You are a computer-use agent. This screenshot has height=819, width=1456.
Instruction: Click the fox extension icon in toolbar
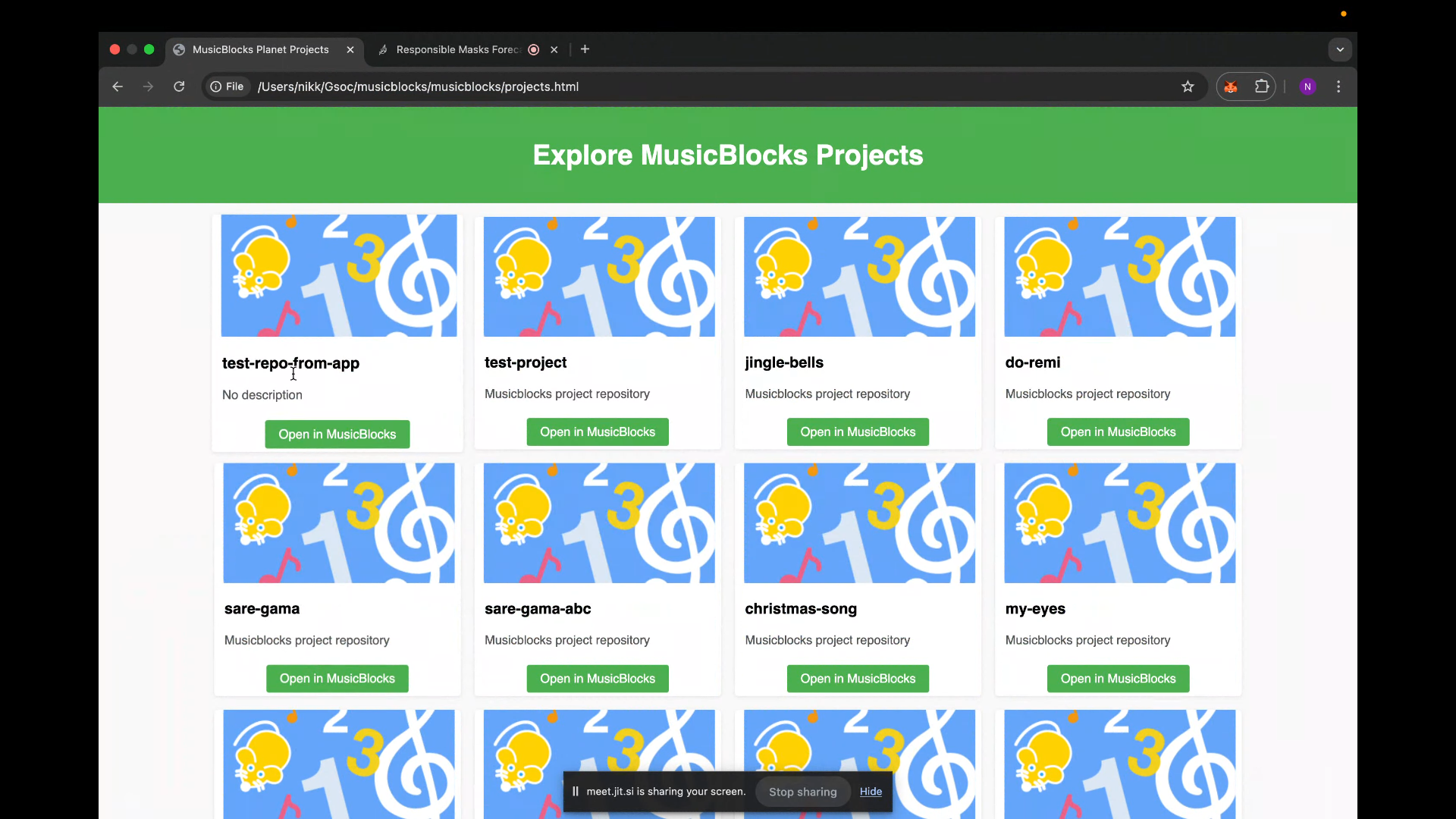(1231, 86)
